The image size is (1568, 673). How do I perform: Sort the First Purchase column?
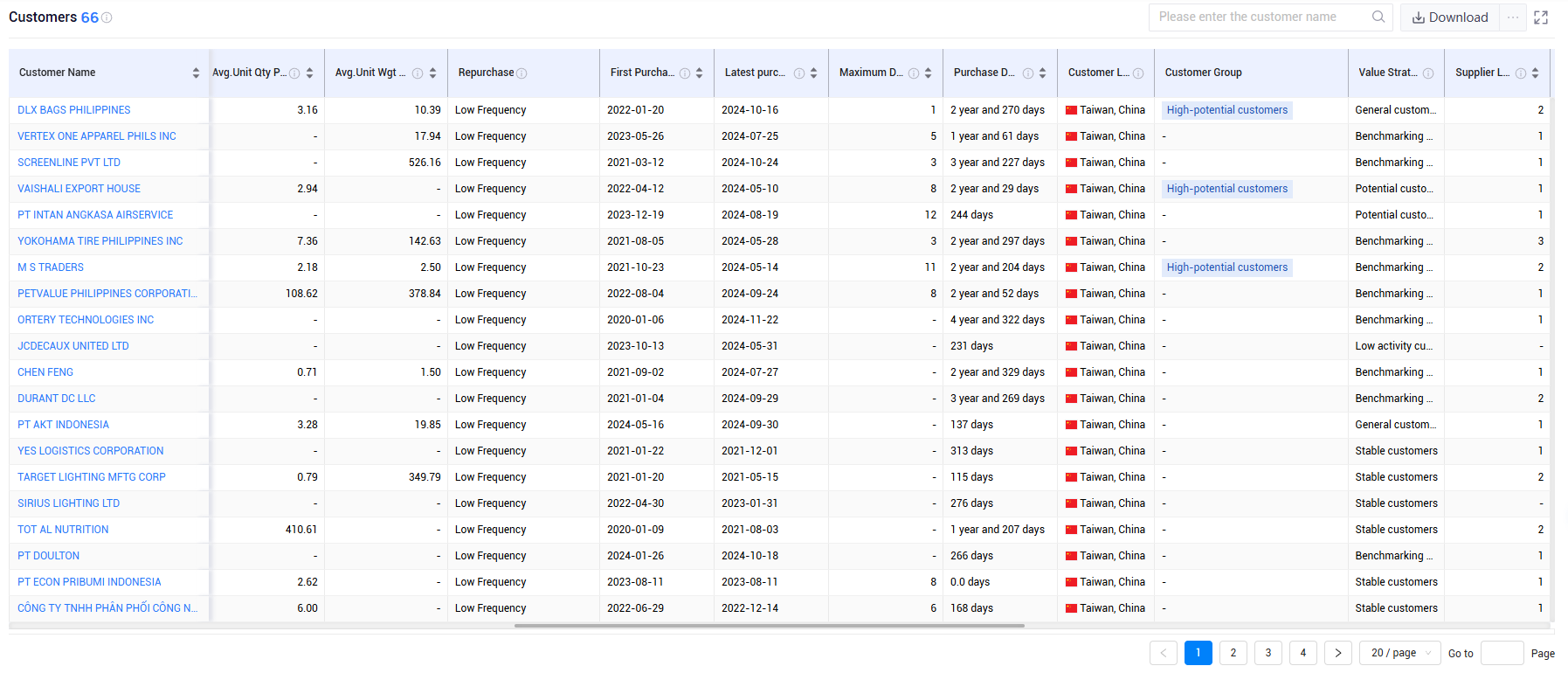pos(700,73)
